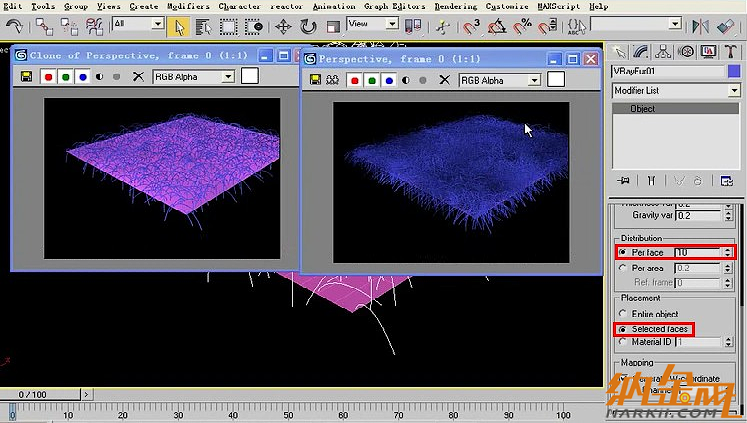Open the Modifiers menu
The width and height of the screenshot is (747, 423).
pos(187,6)
